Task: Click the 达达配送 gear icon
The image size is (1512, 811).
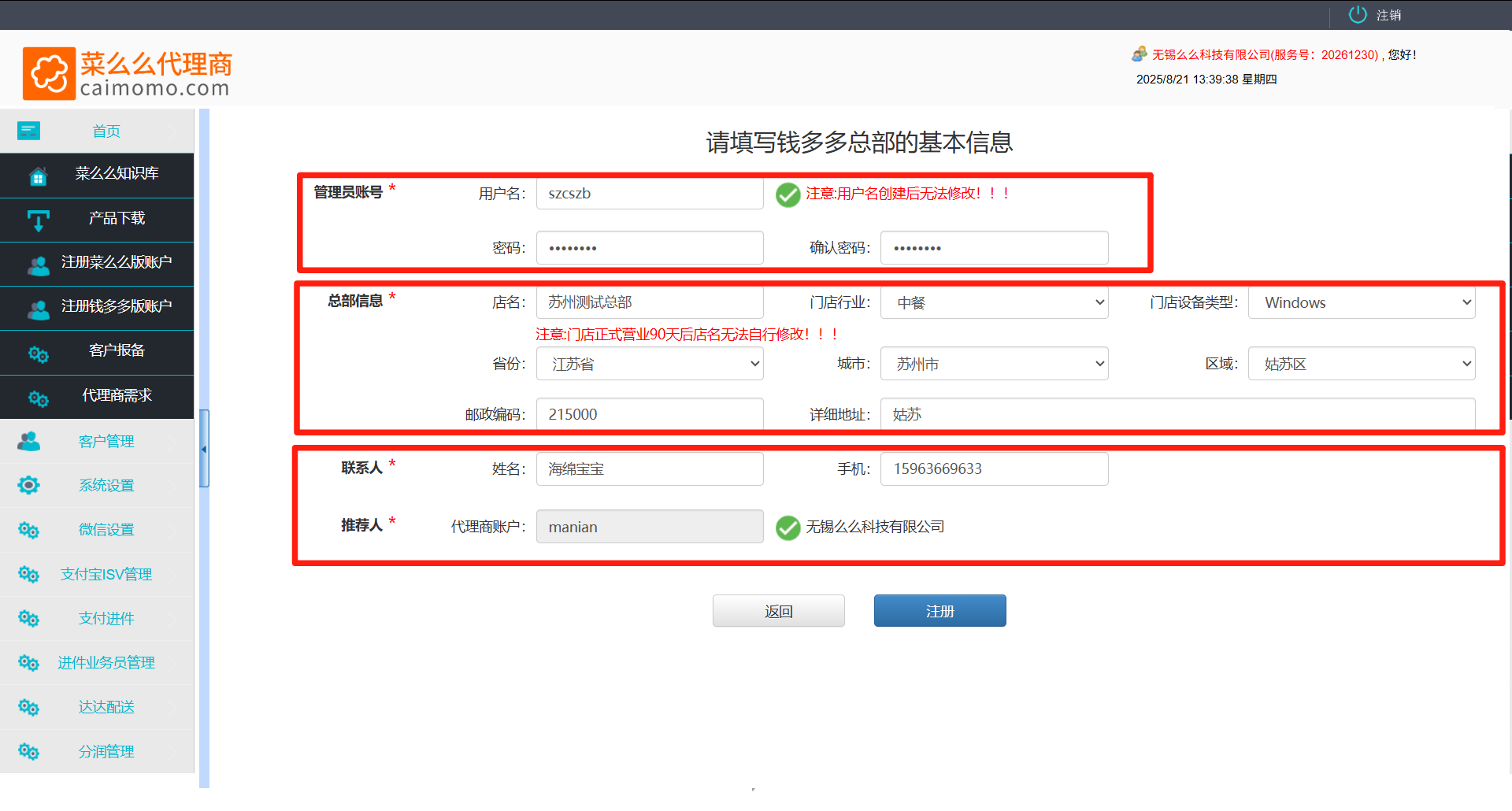Action: 29,707
